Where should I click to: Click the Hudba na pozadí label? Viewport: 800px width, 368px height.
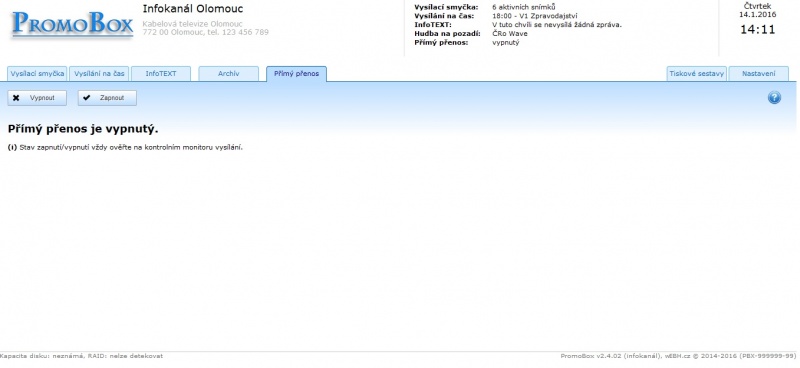click(447, 34)
